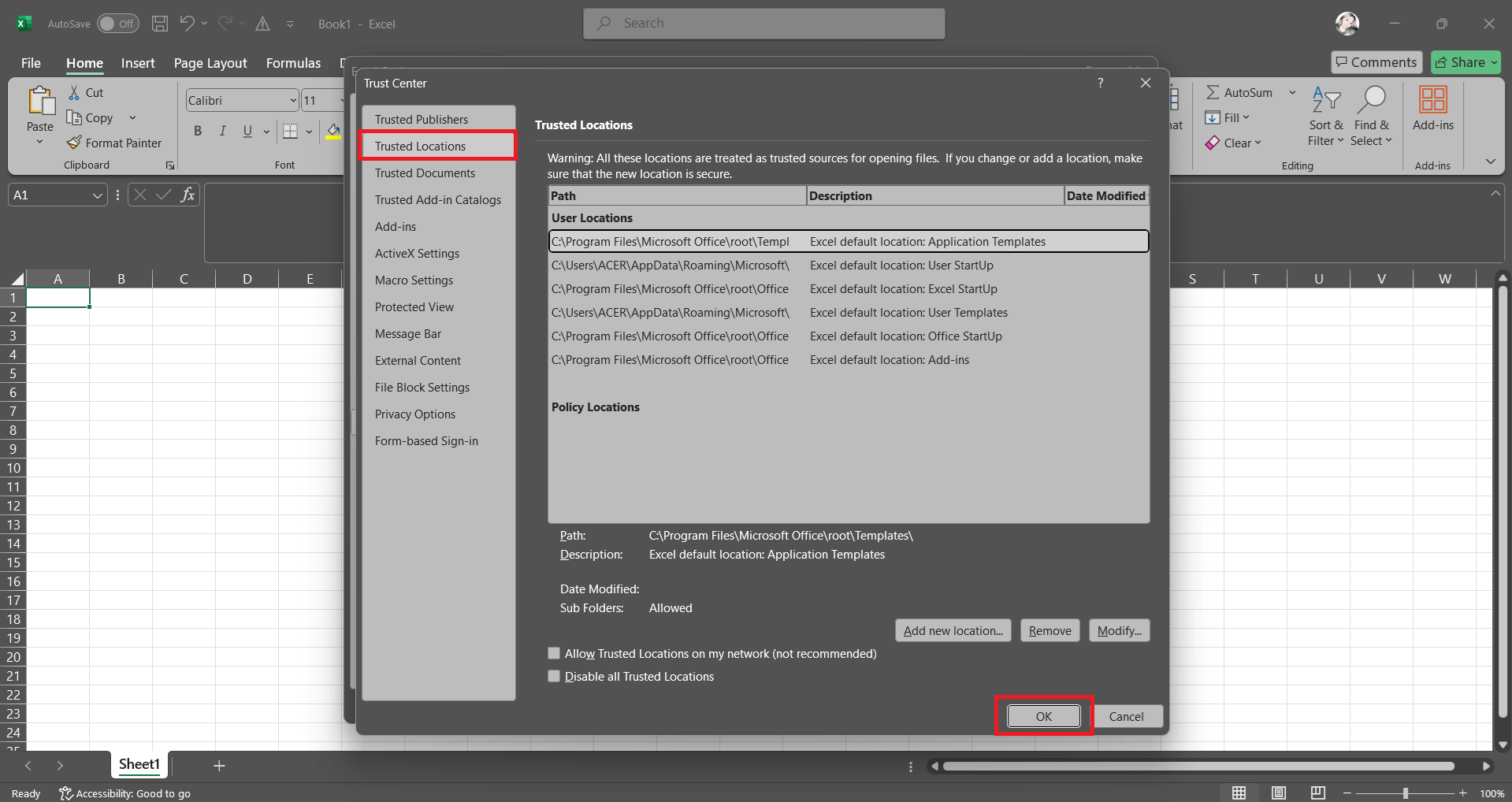Viewport: 1512px width, 802px height.
Task: Click Format Painter brush icon
Action: [x=74, y=143]
